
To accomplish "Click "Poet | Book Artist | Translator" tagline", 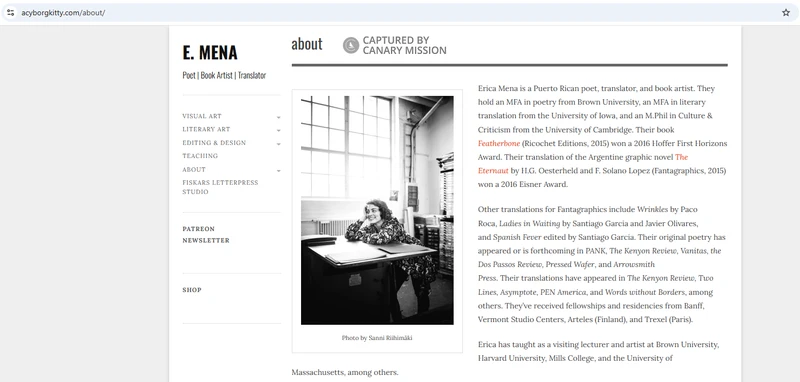I will click(x=224, y=75).
